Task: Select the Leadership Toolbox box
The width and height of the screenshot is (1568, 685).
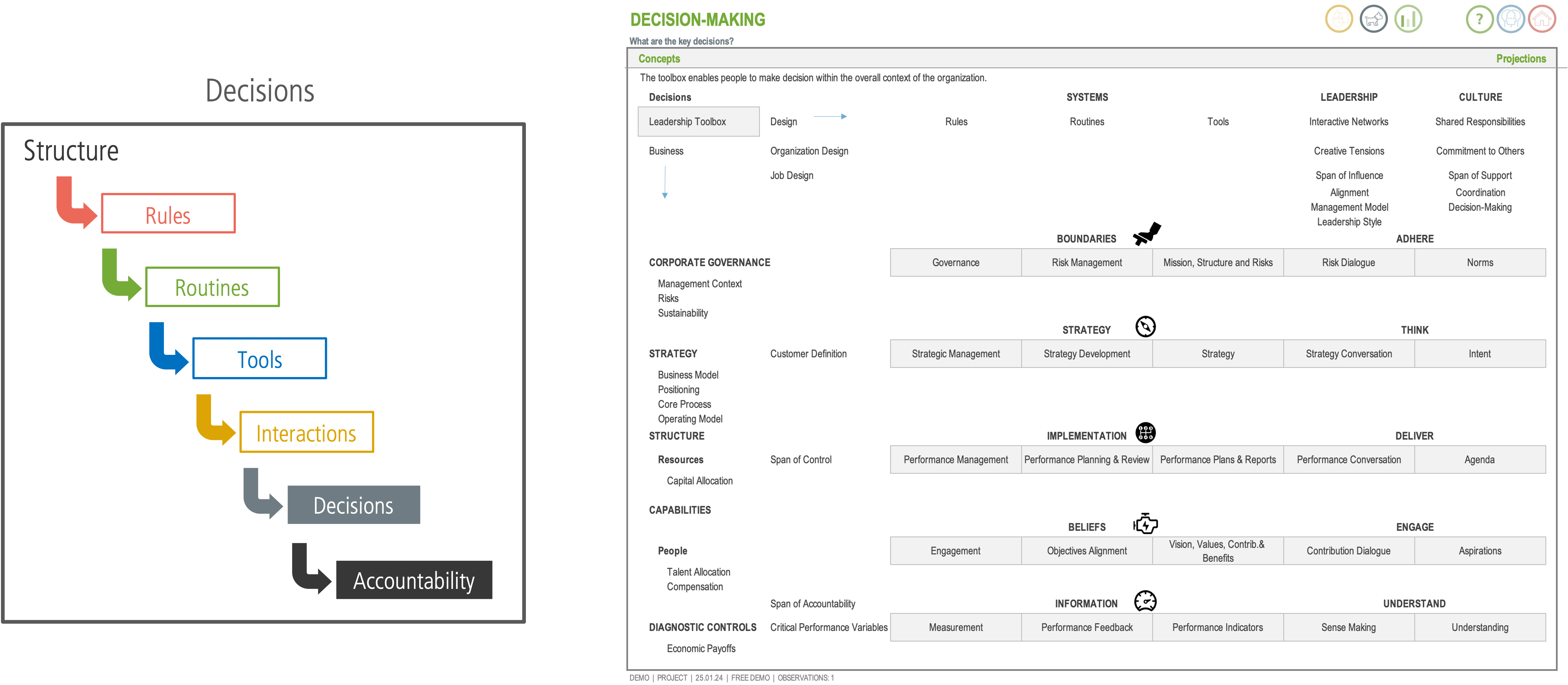Action: (x=698, y=122)
